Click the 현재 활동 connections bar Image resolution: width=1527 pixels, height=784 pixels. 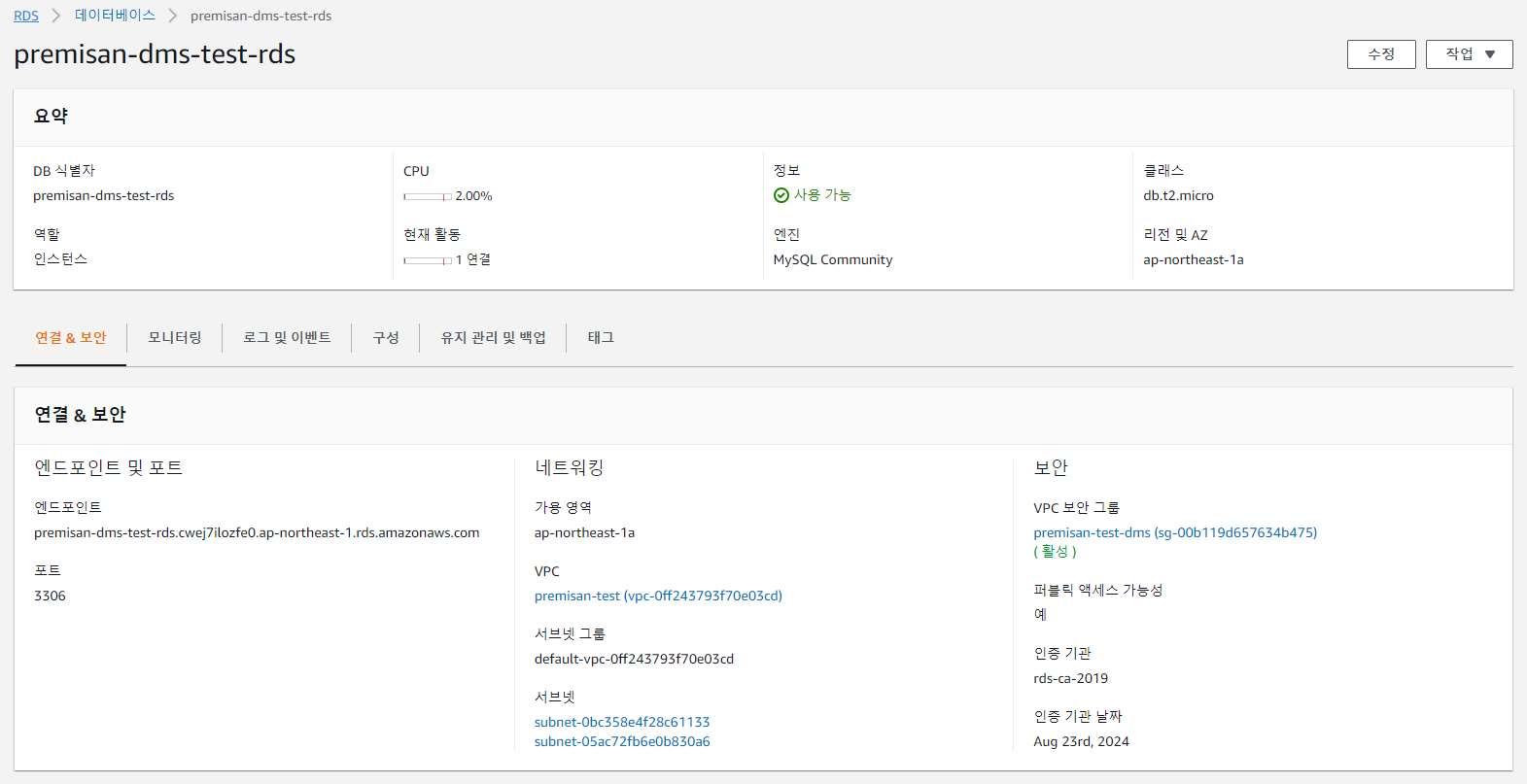pos(428,260)
